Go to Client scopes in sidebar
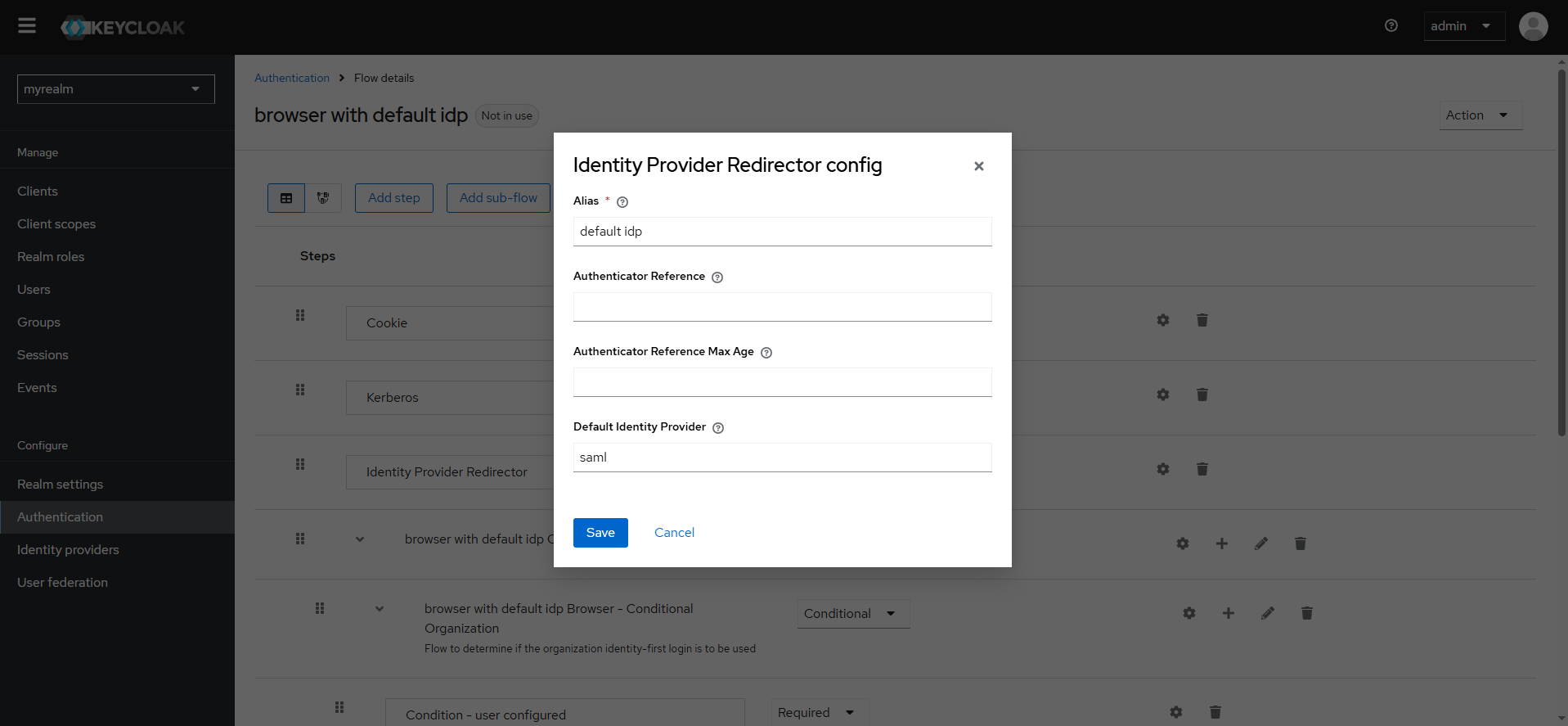 [x=56, y=224]
